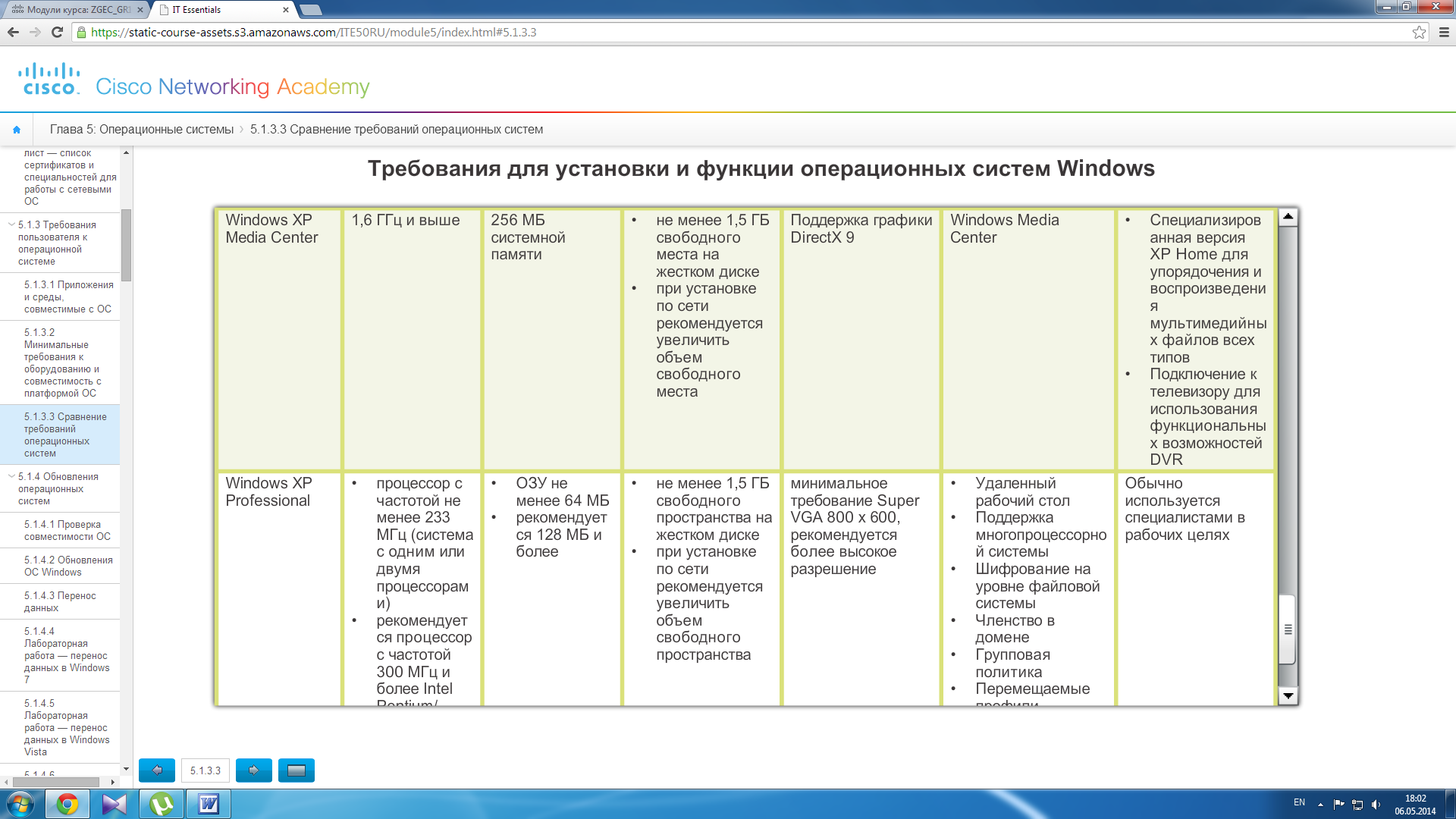Go back in browser history
This screenshot has height=819, width=1456.
(13, 32)
